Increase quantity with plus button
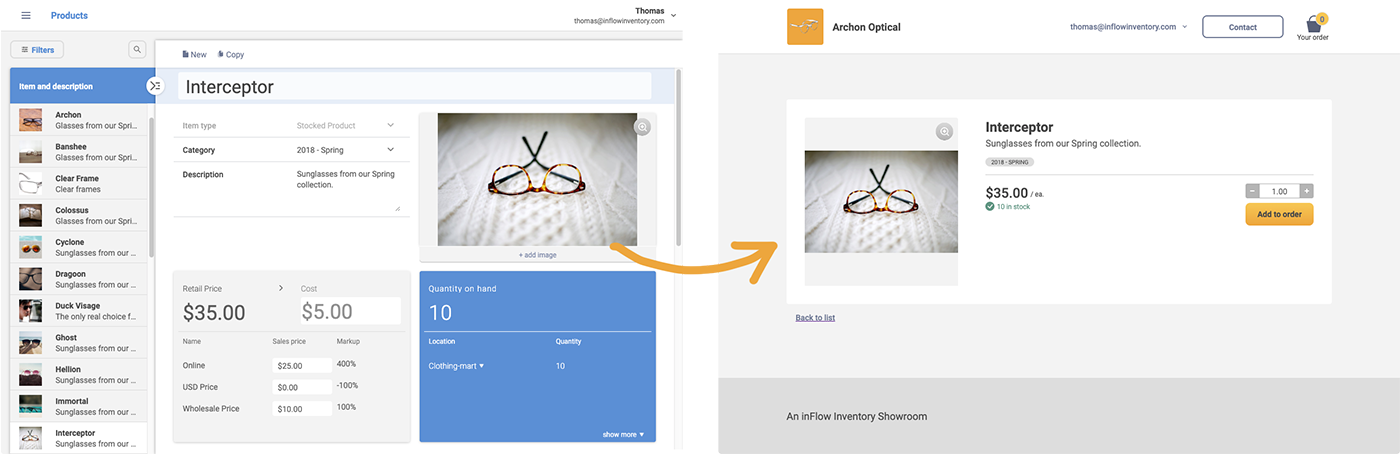 [1306, 191]
